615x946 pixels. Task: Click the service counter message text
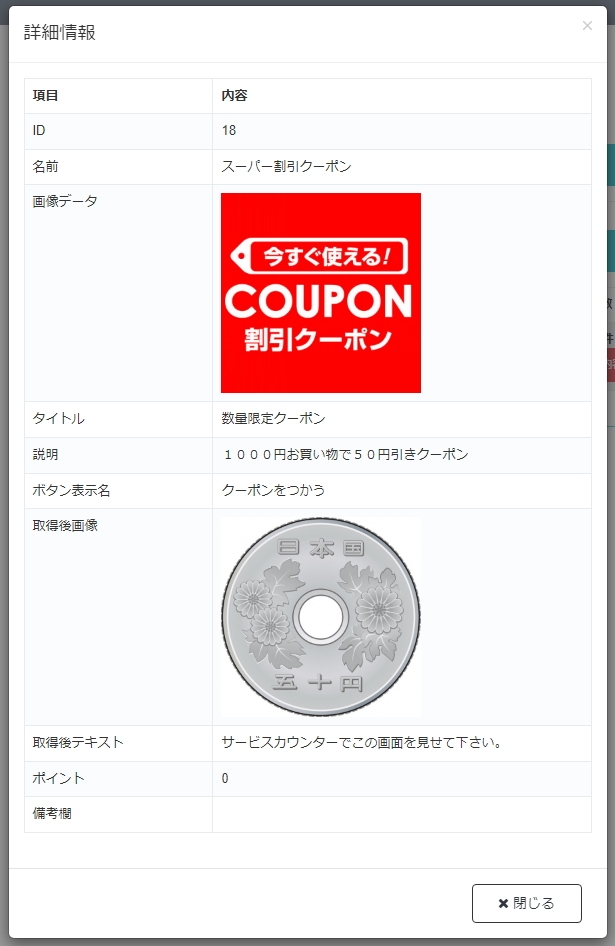click(362, 743)
